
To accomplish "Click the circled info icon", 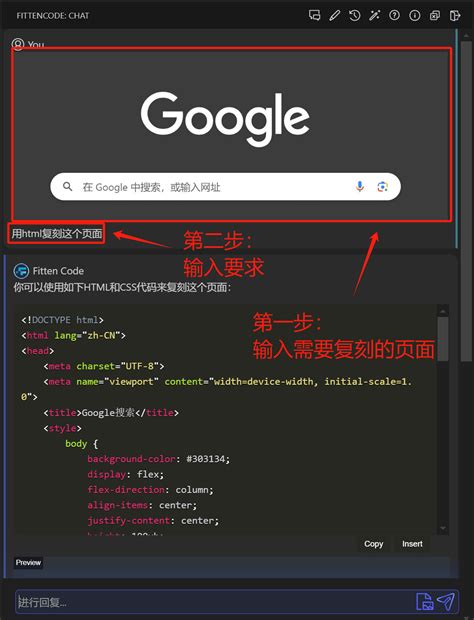I will coord(414,15).
